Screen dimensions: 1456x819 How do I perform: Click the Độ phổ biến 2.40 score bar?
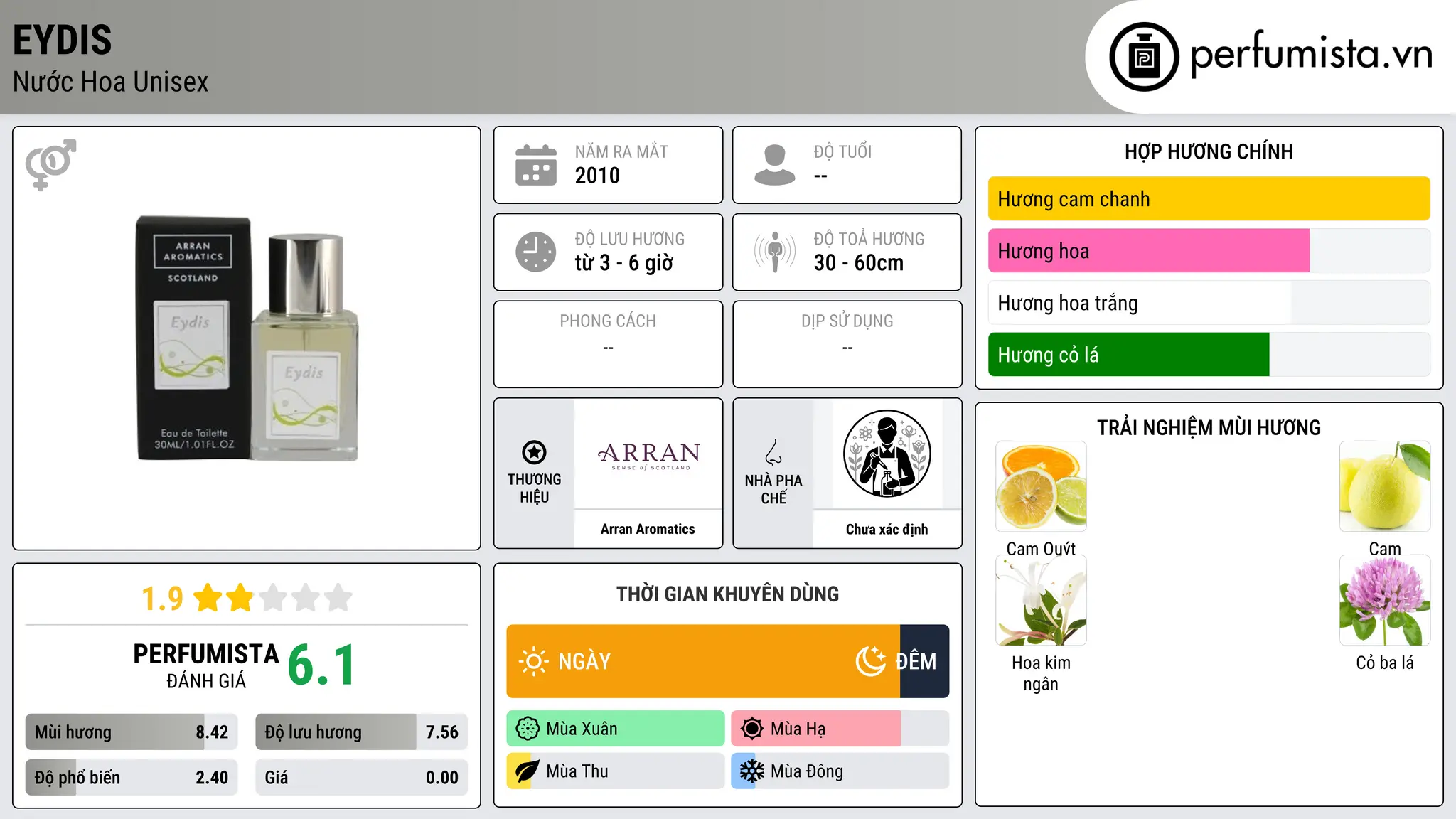(x=132, y=778)
